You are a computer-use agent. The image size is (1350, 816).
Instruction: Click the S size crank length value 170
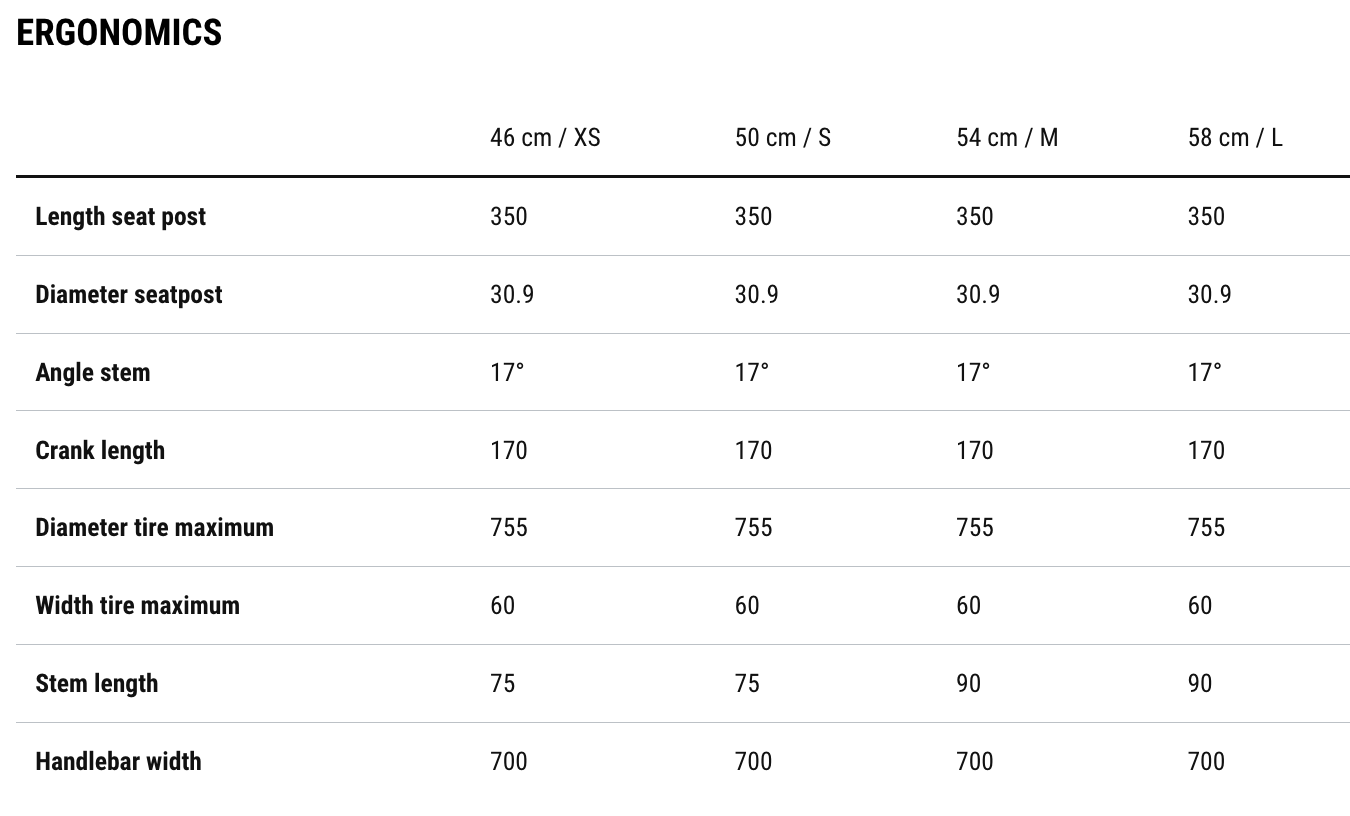tap(753, 450)
